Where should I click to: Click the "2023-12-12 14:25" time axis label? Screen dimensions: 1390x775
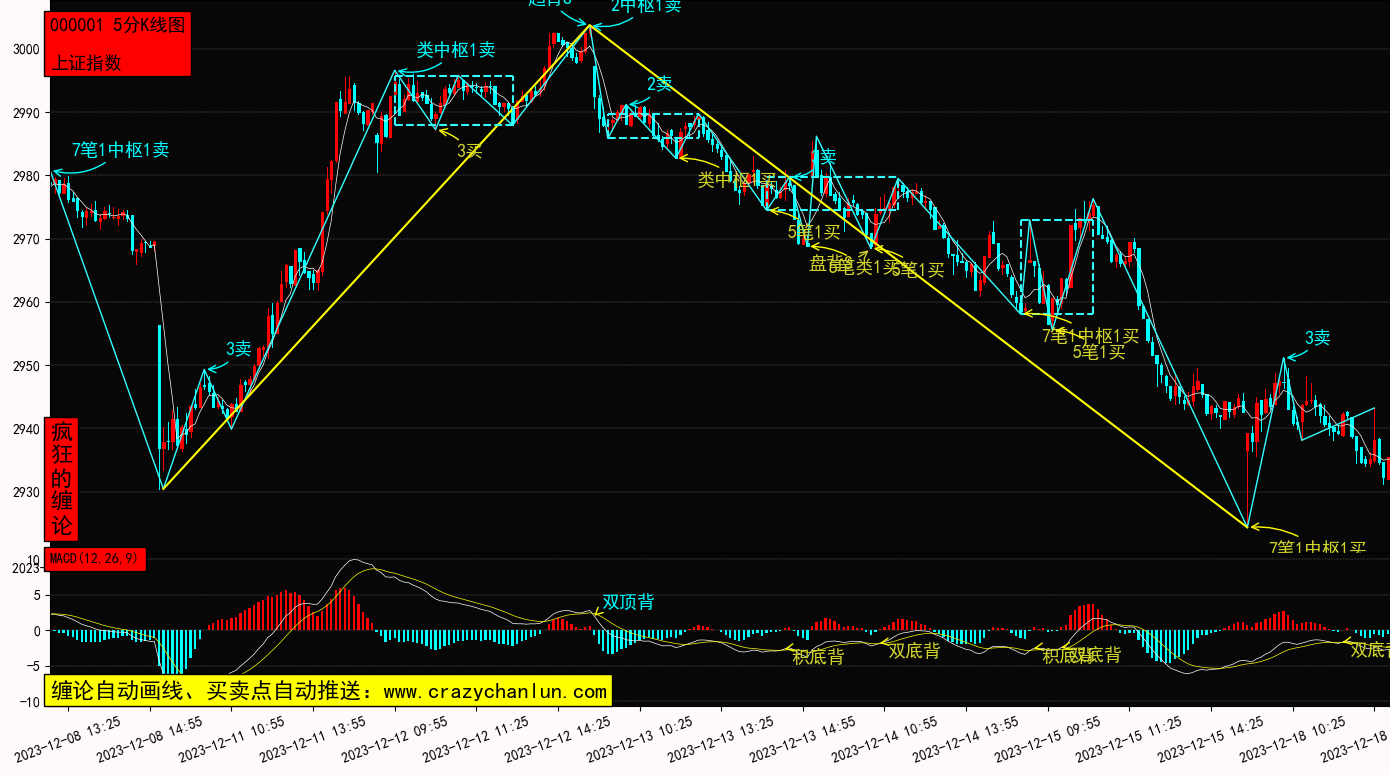[x=558, y=739]
